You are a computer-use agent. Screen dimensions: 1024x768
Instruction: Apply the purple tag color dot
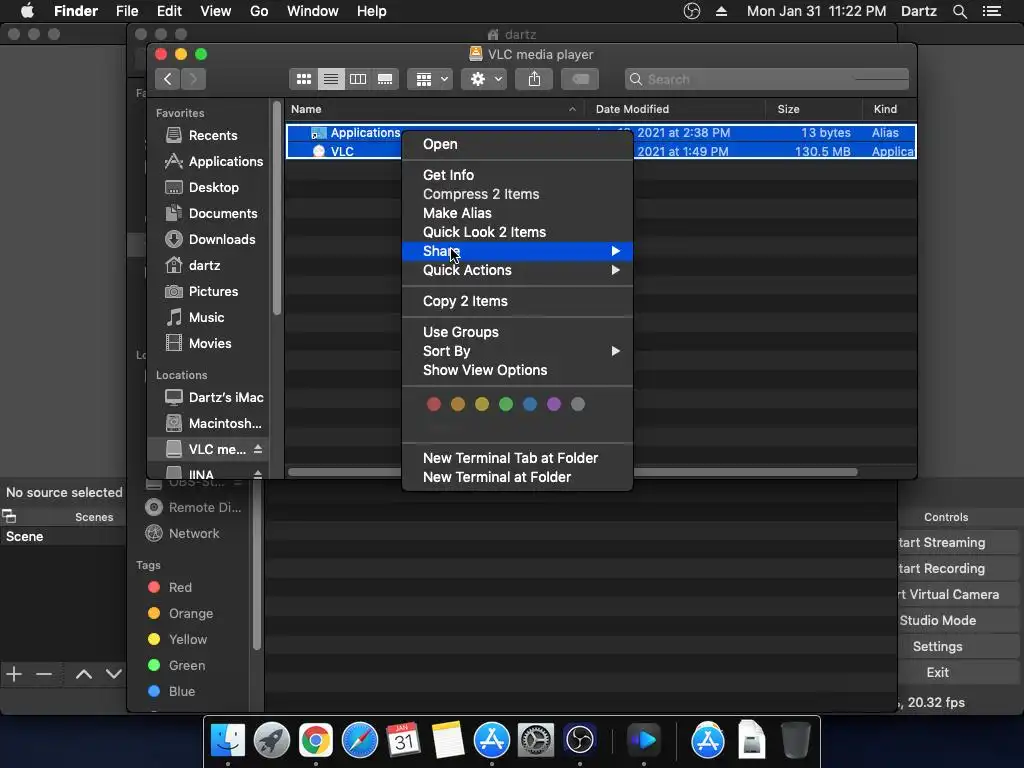[554, 404]
